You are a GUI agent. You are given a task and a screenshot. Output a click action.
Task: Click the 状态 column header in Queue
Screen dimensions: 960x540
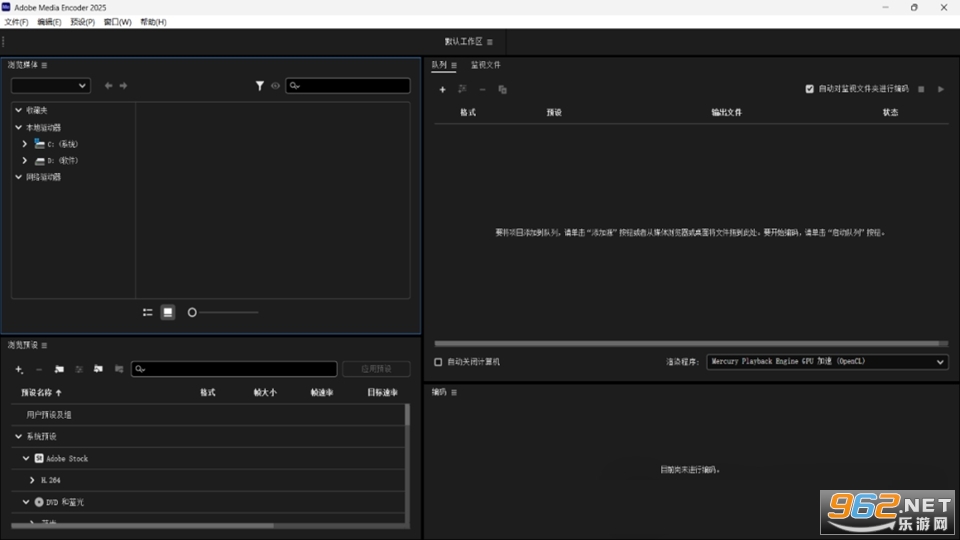[890, 113]
